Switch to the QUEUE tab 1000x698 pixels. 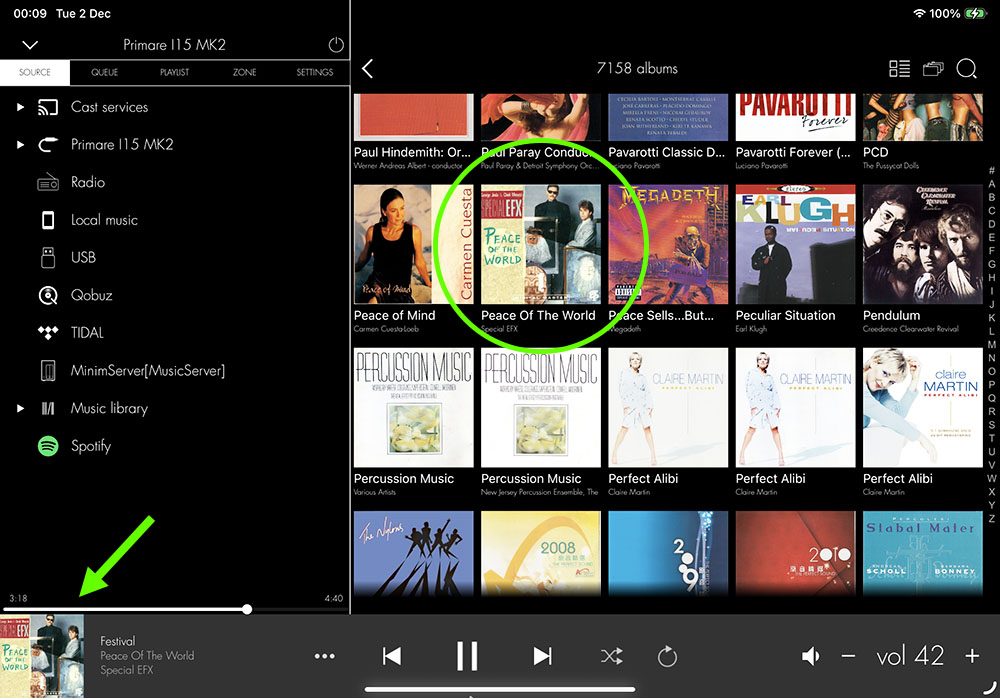click(104, 73)
